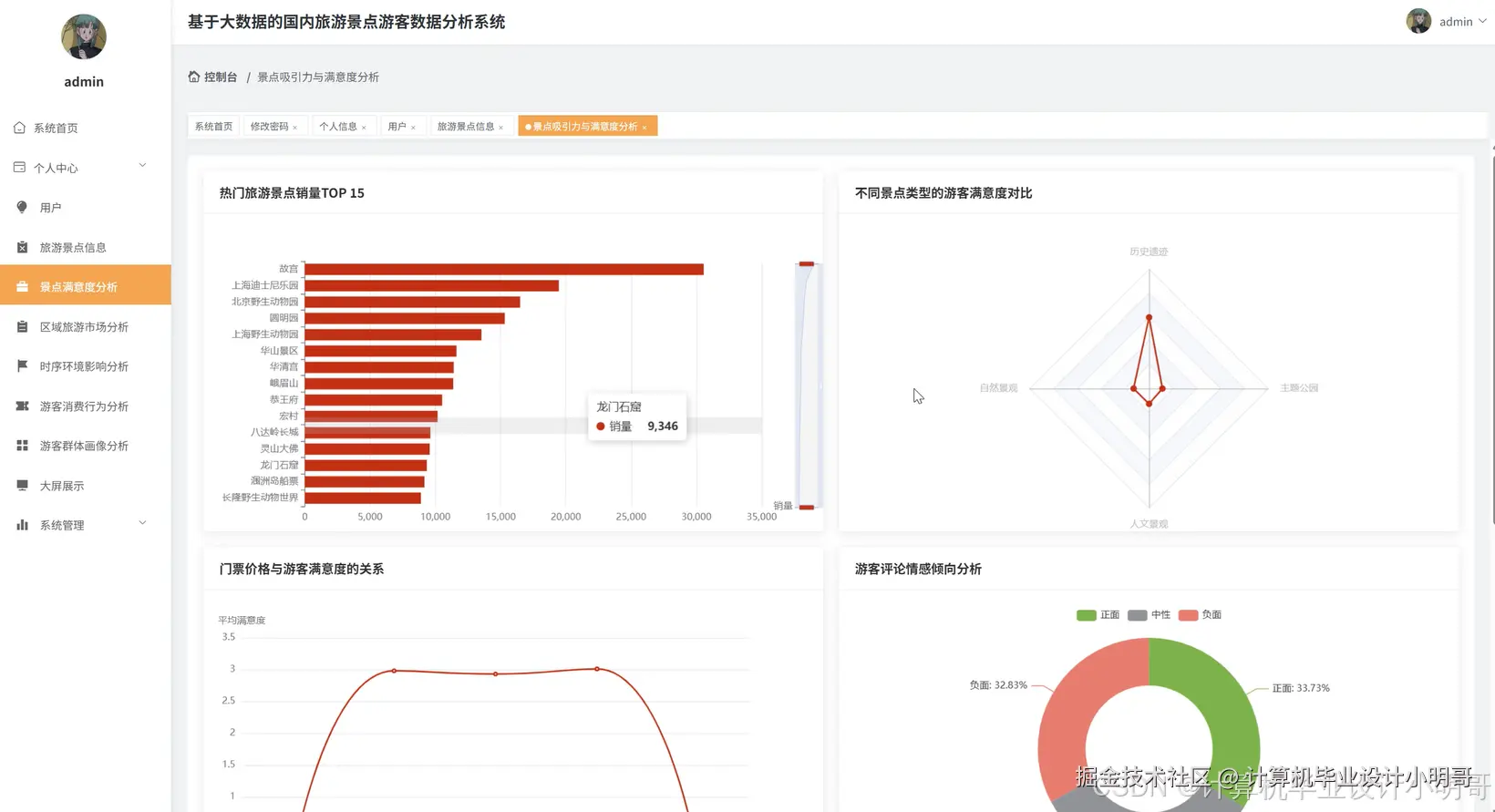Close the 景点吸引力与满意度分析 tab
Screen dimensions: 1495x812
(x=644, y=128)
